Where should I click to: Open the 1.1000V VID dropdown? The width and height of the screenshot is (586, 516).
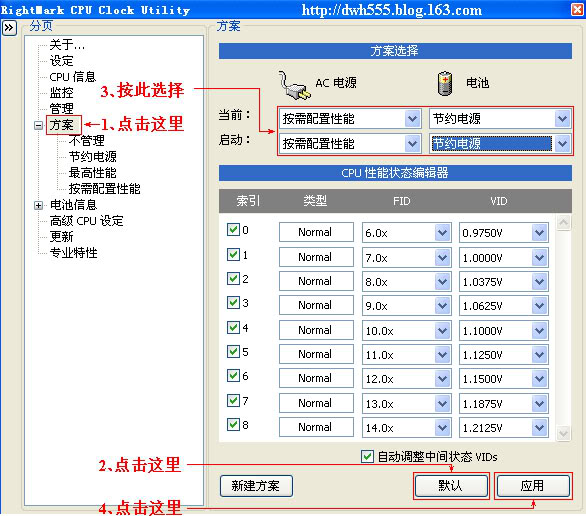[x=539, y=330]
